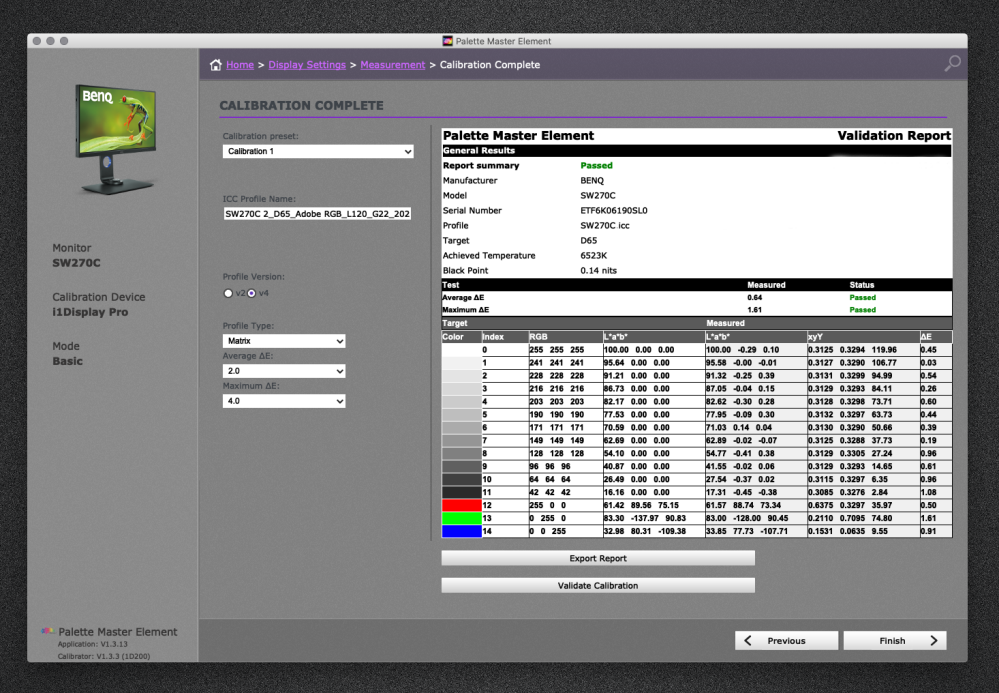The image size is (999, 693).
Task: Click the Finish button's right arrow
Action: [933, 641]
